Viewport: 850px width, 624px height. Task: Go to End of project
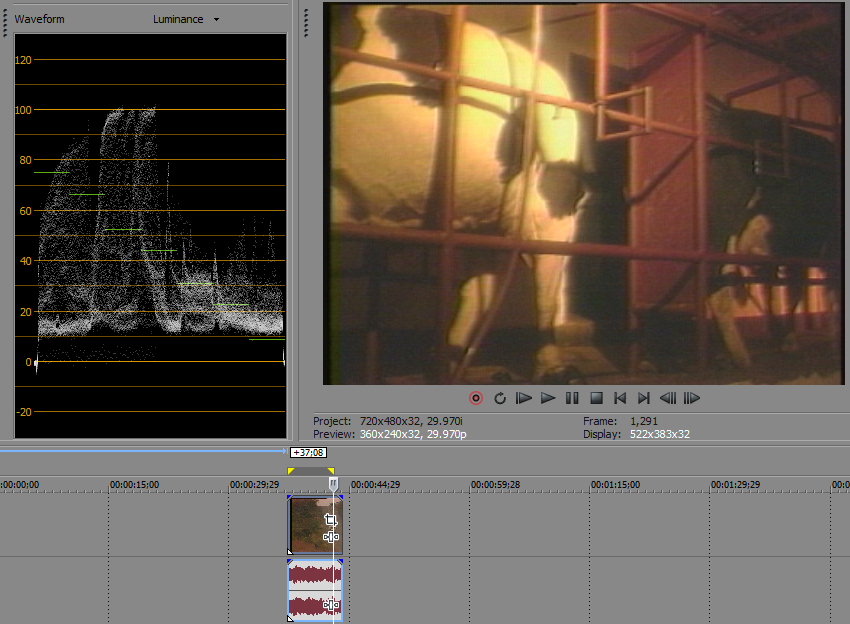643,398
